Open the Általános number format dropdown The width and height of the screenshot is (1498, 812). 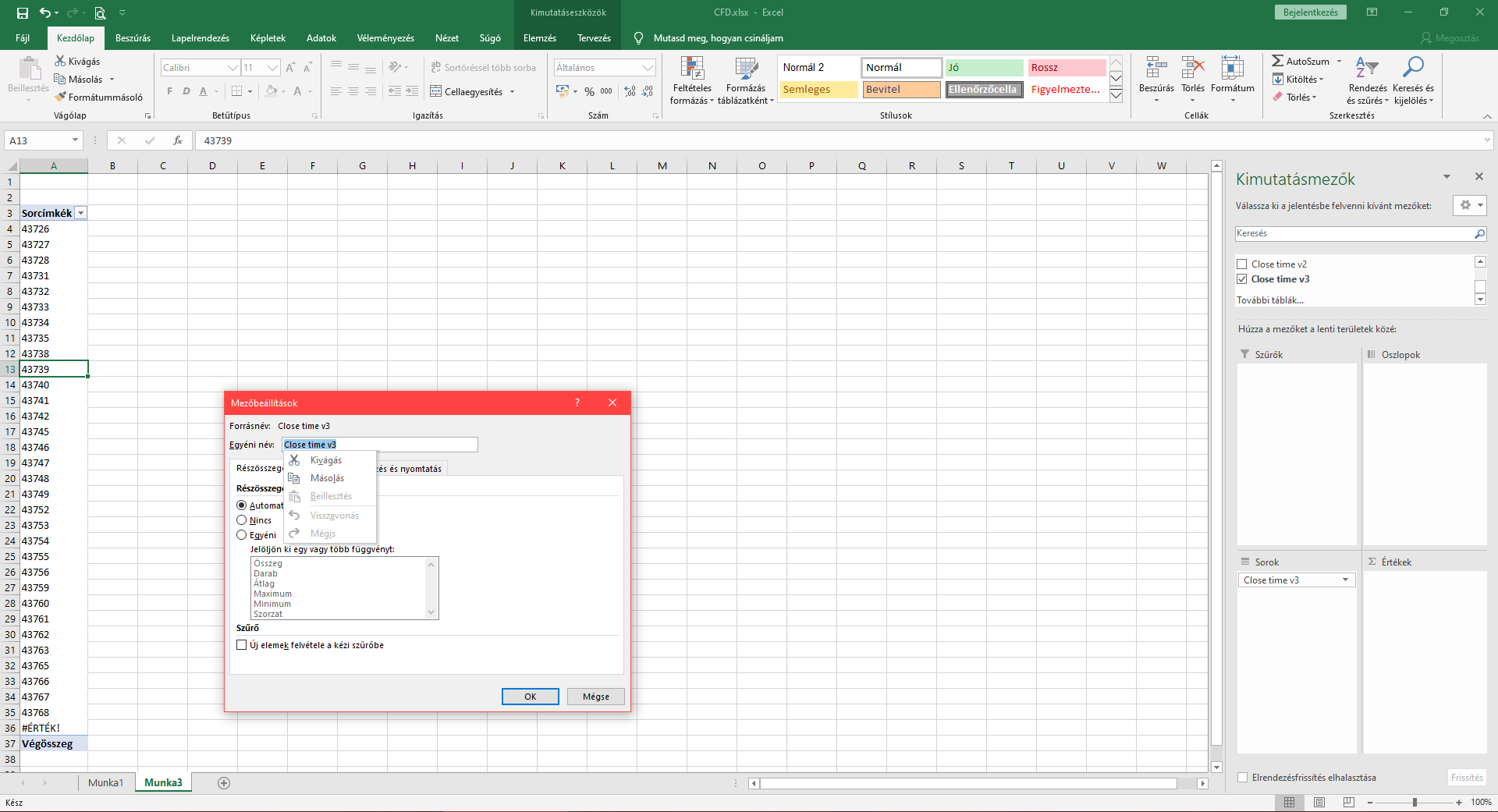[648, 68]
